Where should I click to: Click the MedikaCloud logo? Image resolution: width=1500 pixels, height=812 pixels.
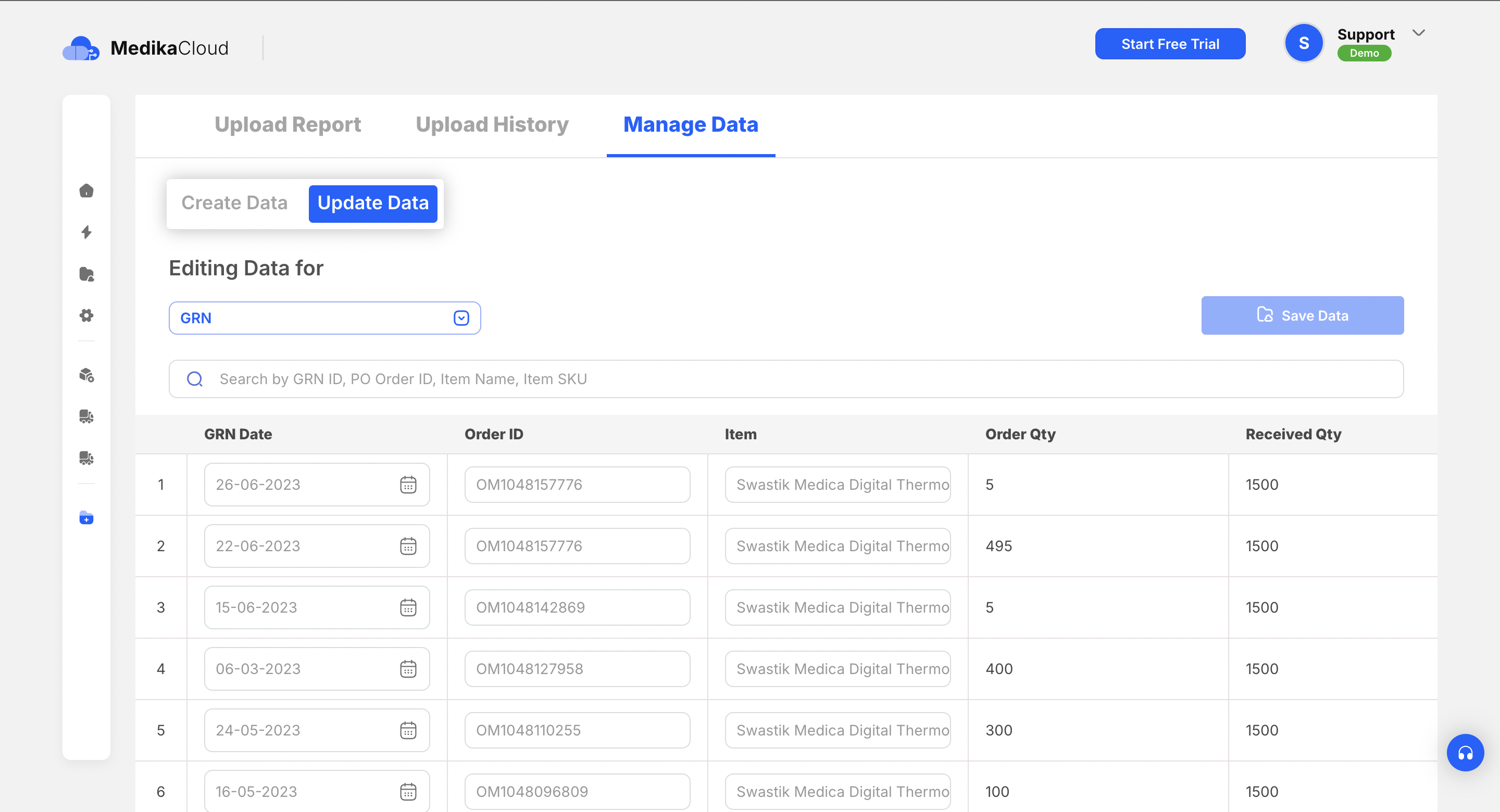(x=146, y=48)
